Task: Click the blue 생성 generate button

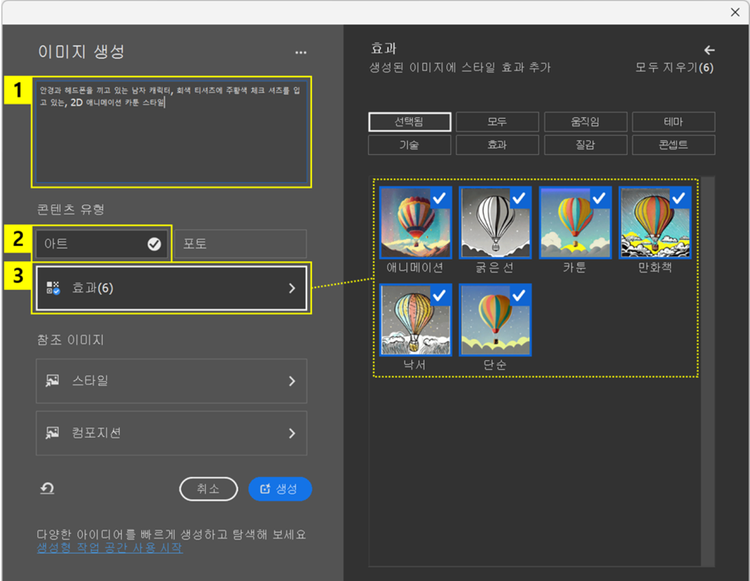Action: tap(280, 489)
